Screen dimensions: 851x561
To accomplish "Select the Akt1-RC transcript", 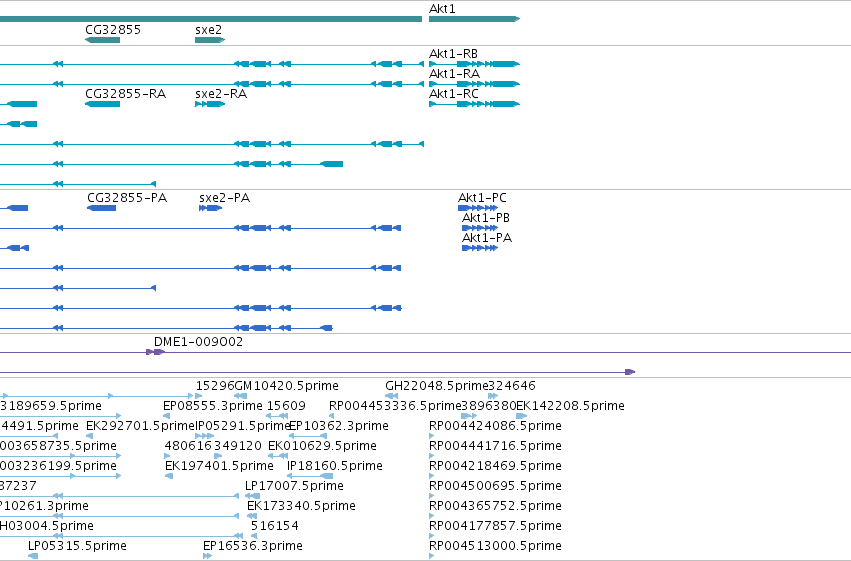I will 474,104.
